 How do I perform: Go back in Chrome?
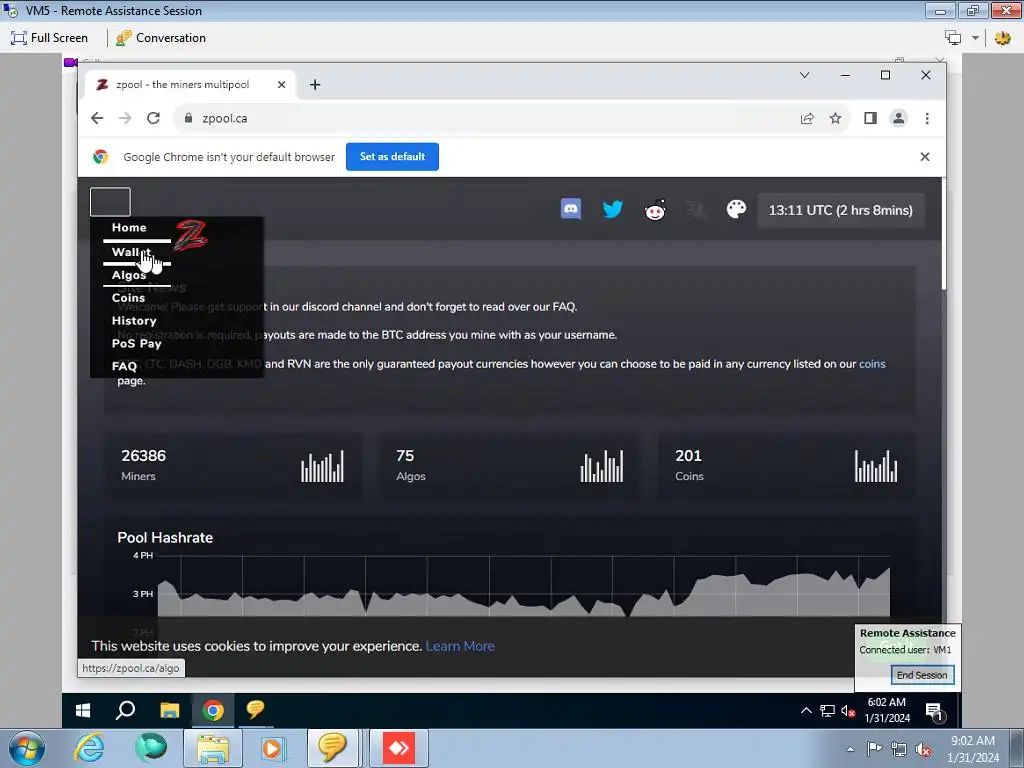tap(97, 118)
